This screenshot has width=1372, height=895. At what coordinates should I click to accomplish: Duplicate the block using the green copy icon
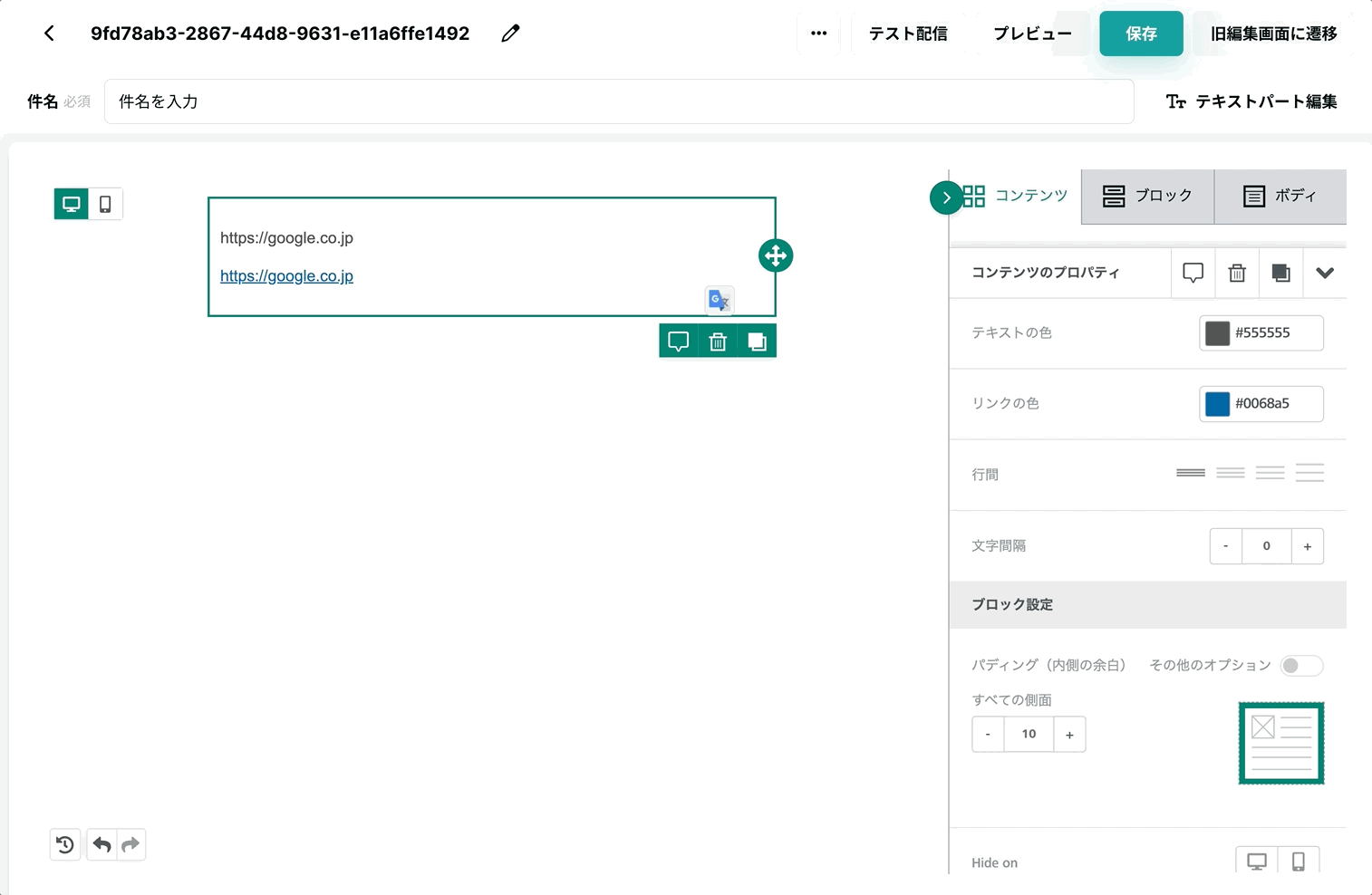757,342
